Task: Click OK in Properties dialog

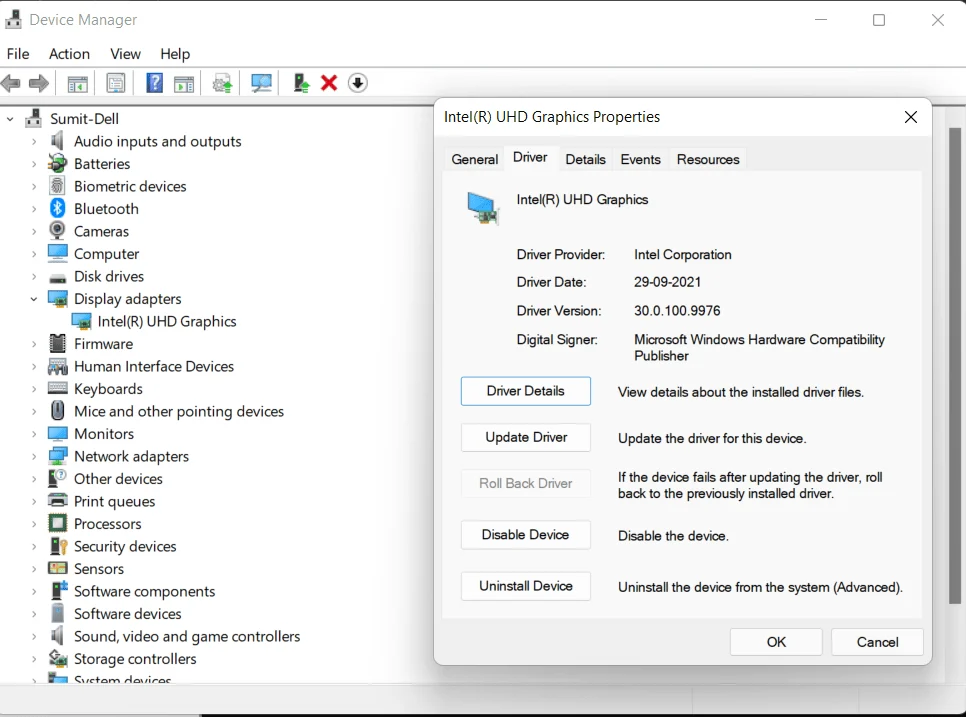Action: point(776,642)
